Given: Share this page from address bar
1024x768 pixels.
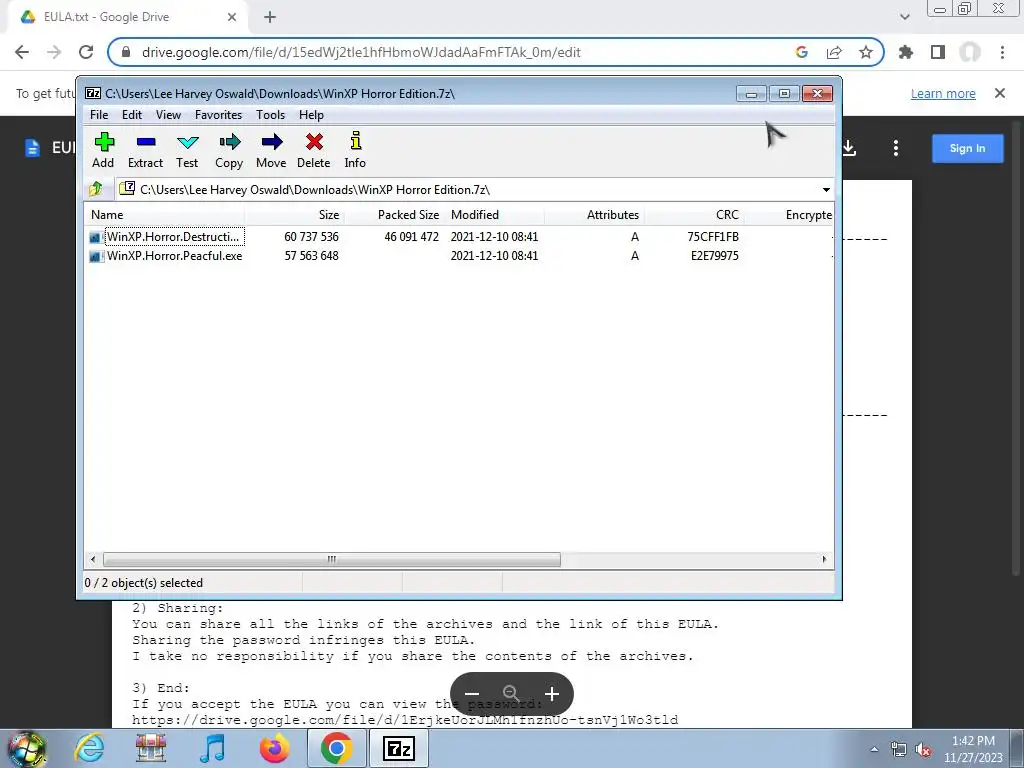Looking at the screenshot, I should [834, 52].
